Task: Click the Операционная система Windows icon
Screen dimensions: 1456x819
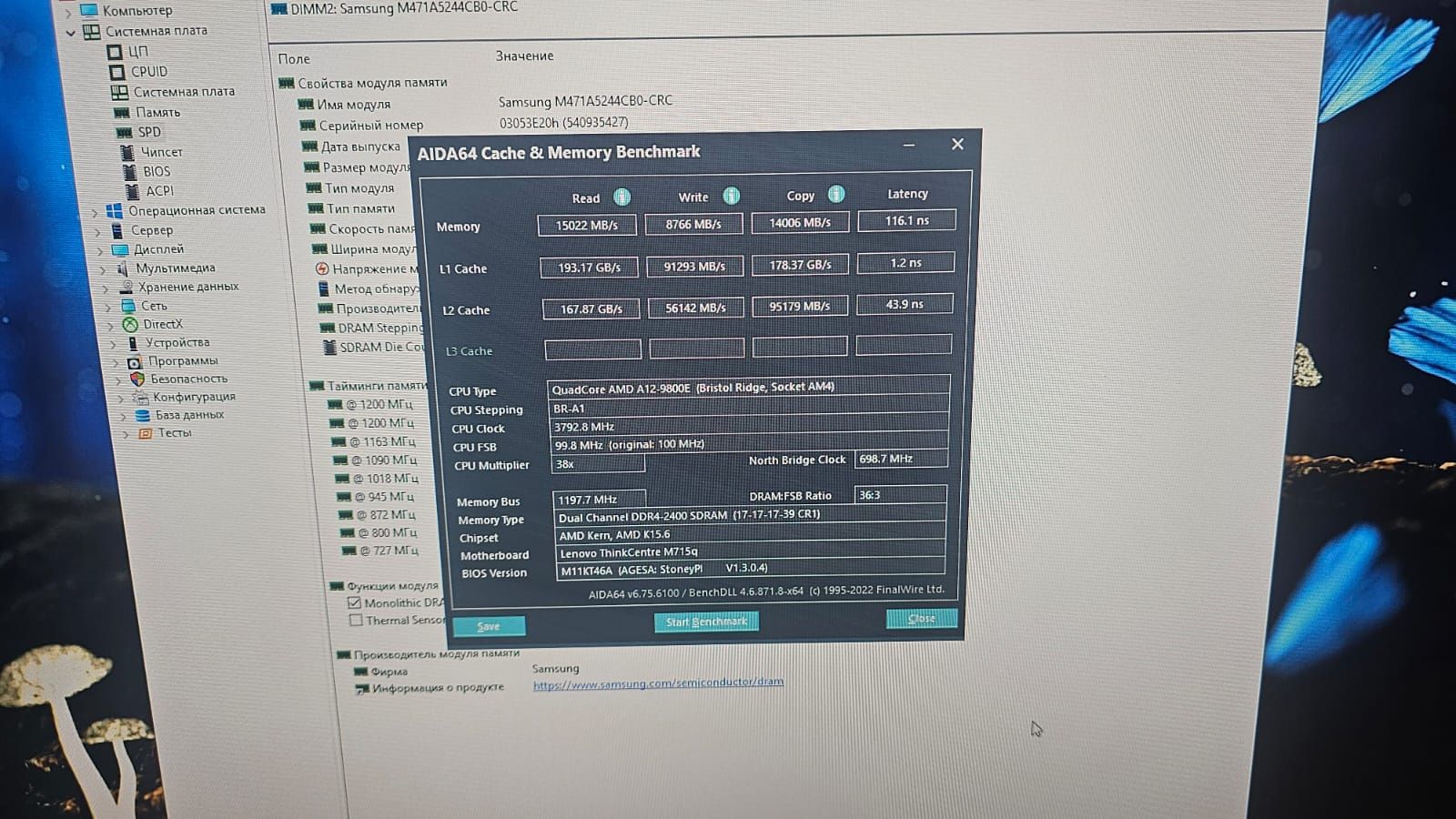Action: tap(115, 211)
